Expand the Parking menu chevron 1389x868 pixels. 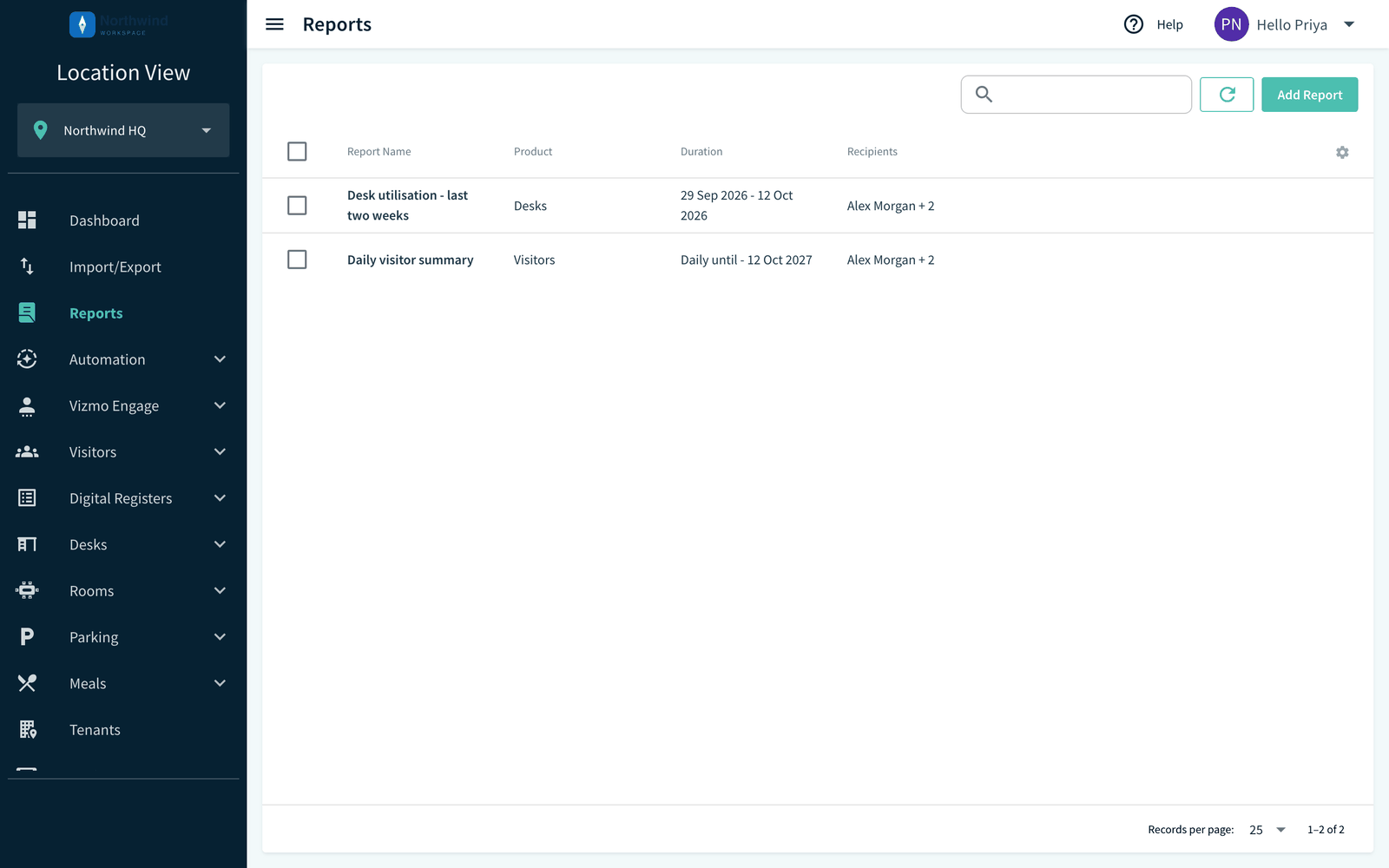click(x=221, y=637)
